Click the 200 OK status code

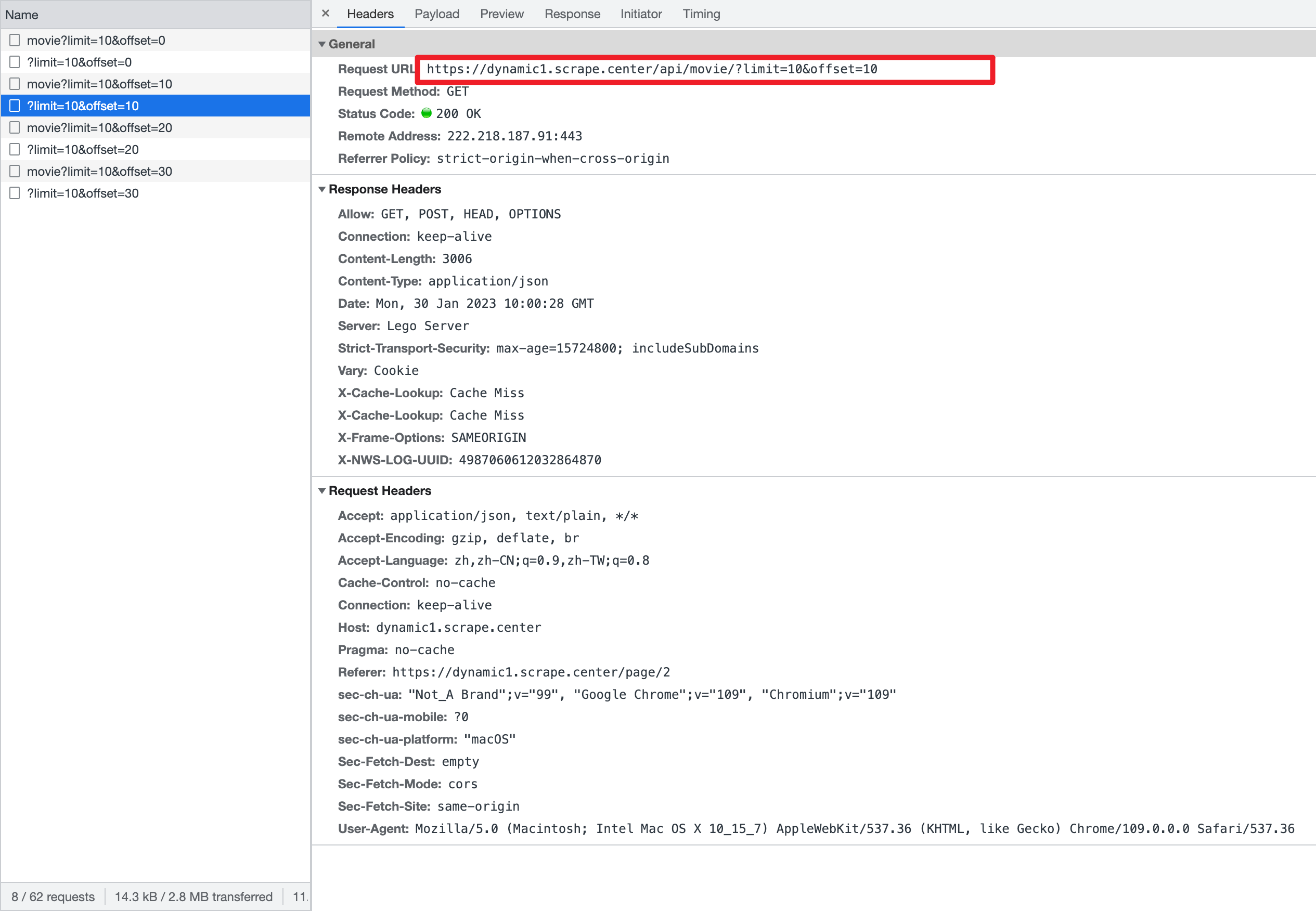(x=458, y=113)
